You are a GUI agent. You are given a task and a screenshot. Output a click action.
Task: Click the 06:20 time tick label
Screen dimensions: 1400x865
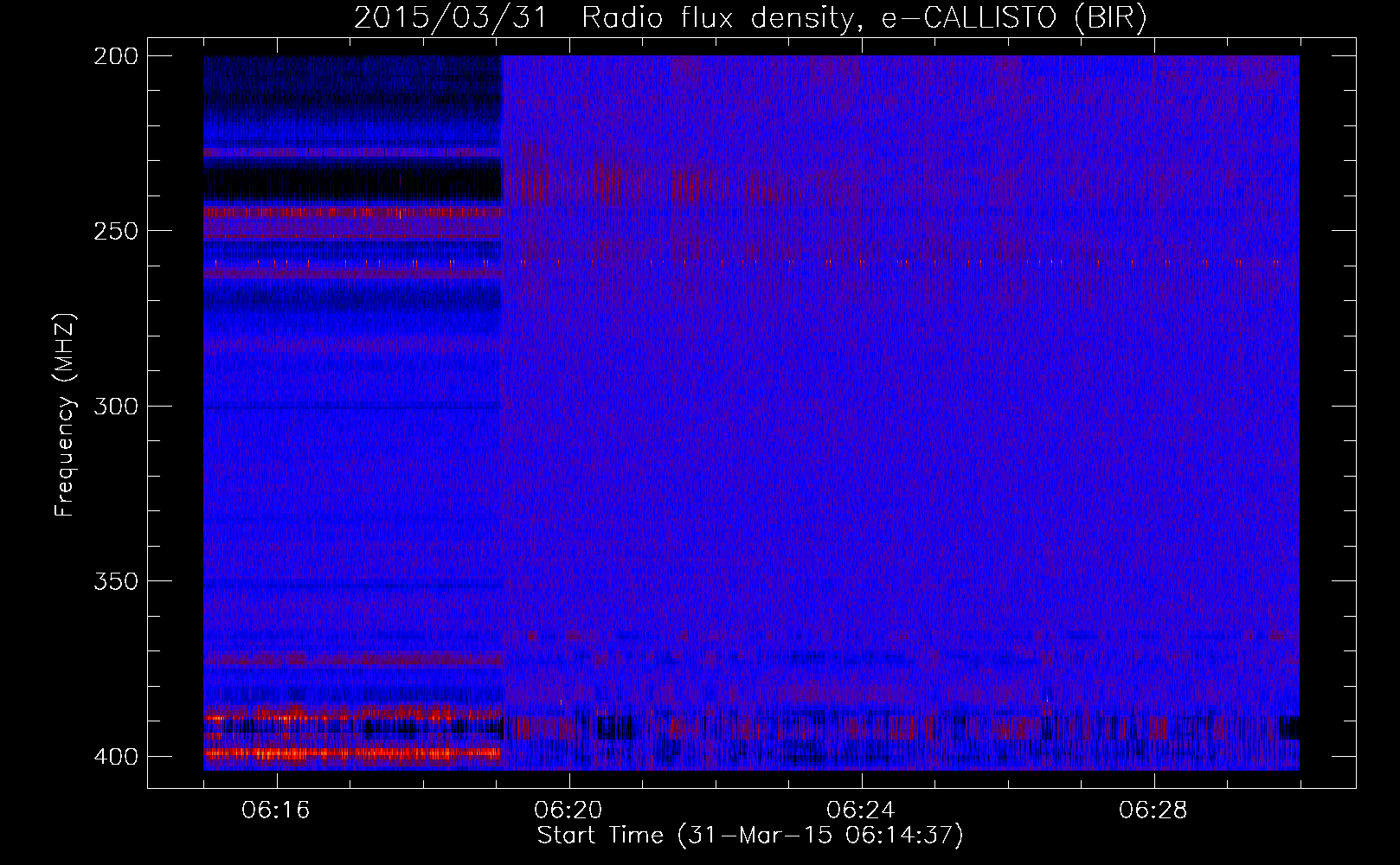coord(568,810)
